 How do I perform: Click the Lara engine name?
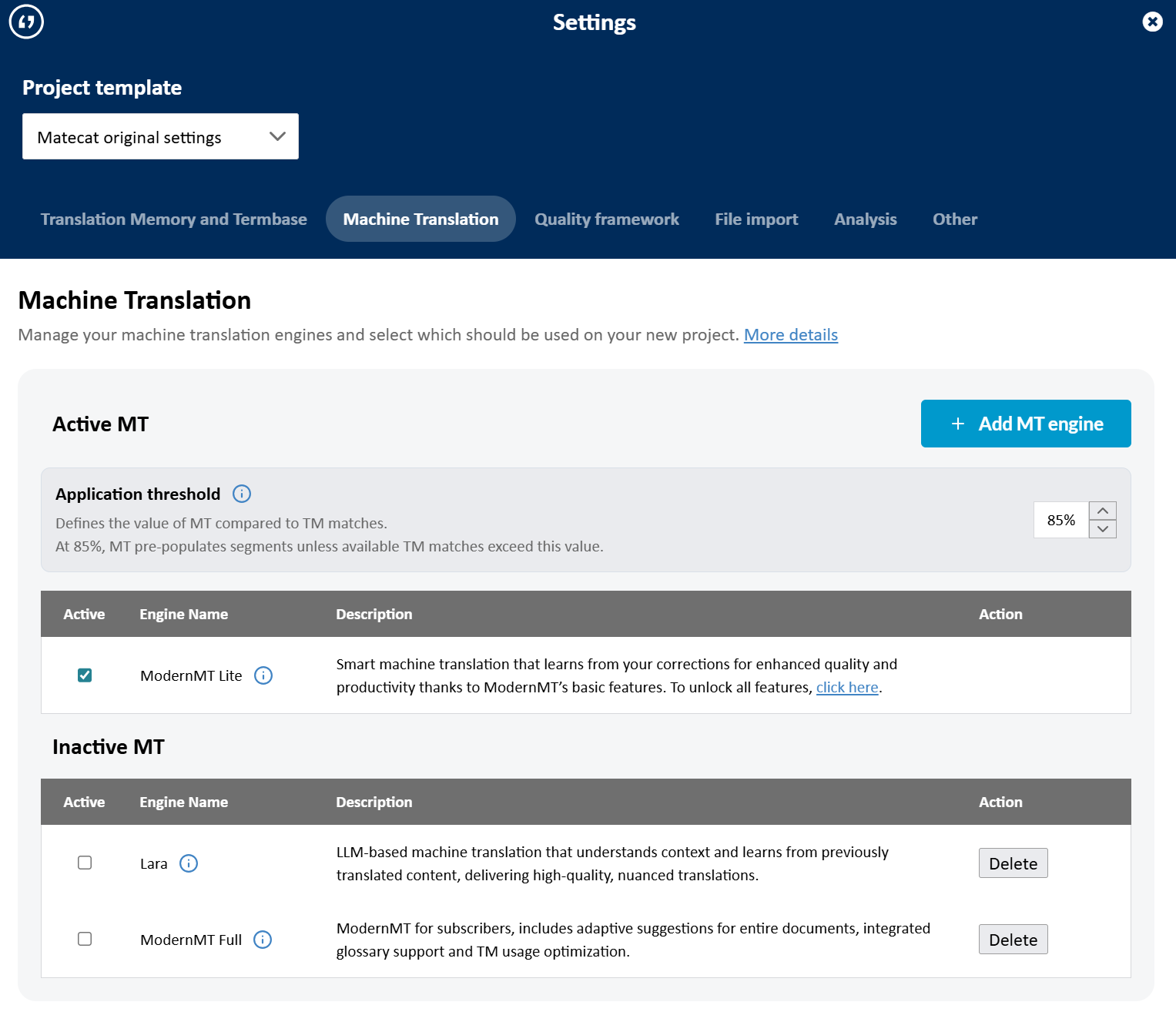pyautogui.click(x=154, y=863)
